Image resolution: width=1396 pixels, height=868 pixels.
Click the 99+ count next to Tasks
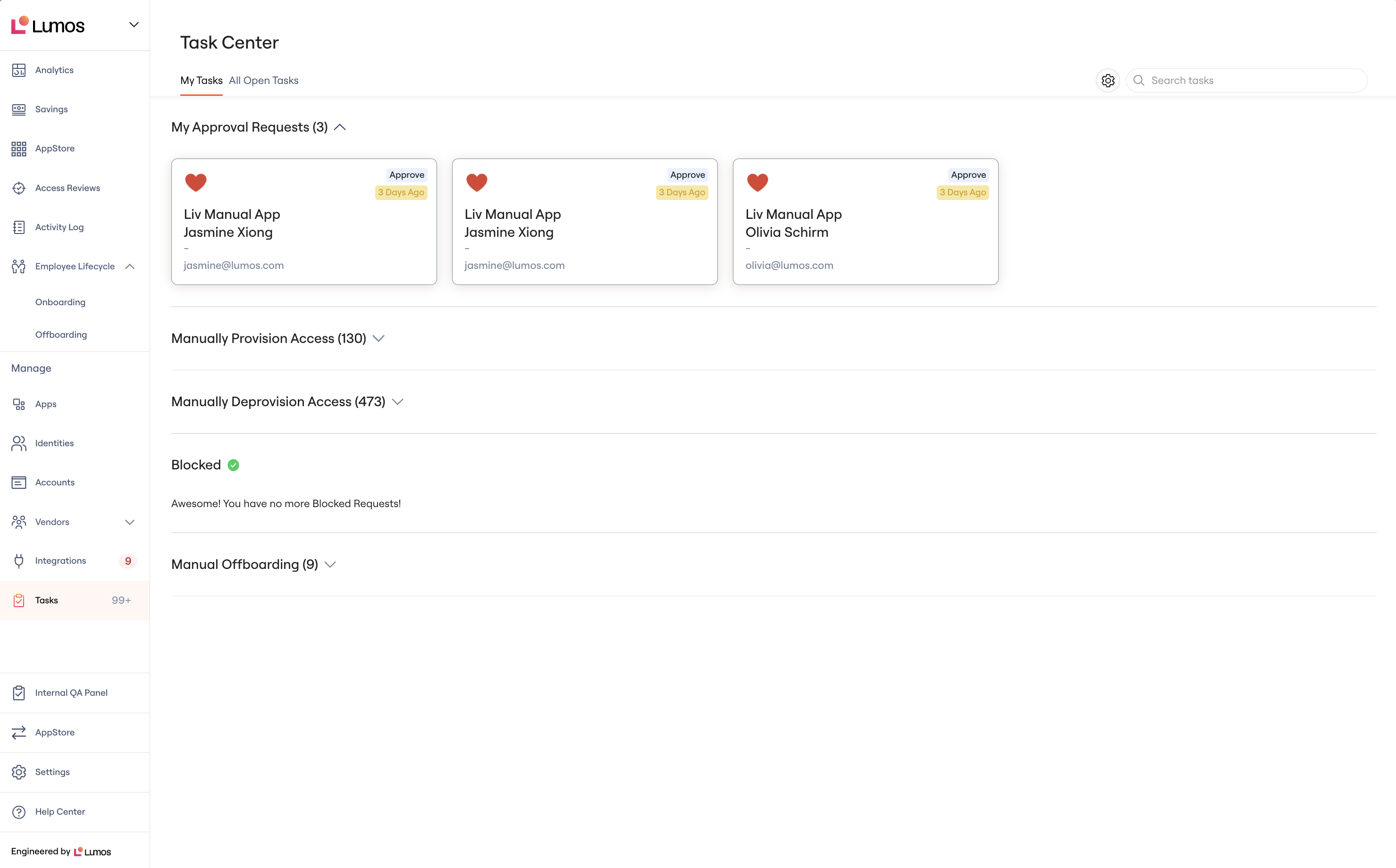122,601
